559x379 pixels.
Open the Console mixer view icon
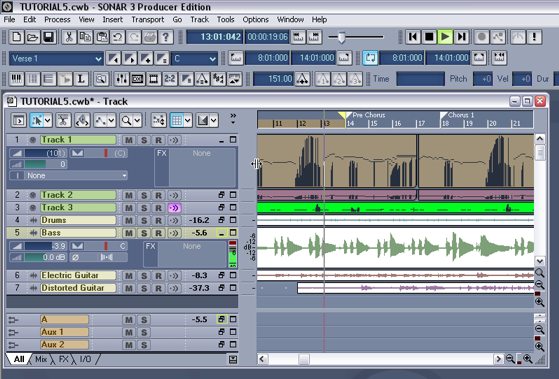122,79
